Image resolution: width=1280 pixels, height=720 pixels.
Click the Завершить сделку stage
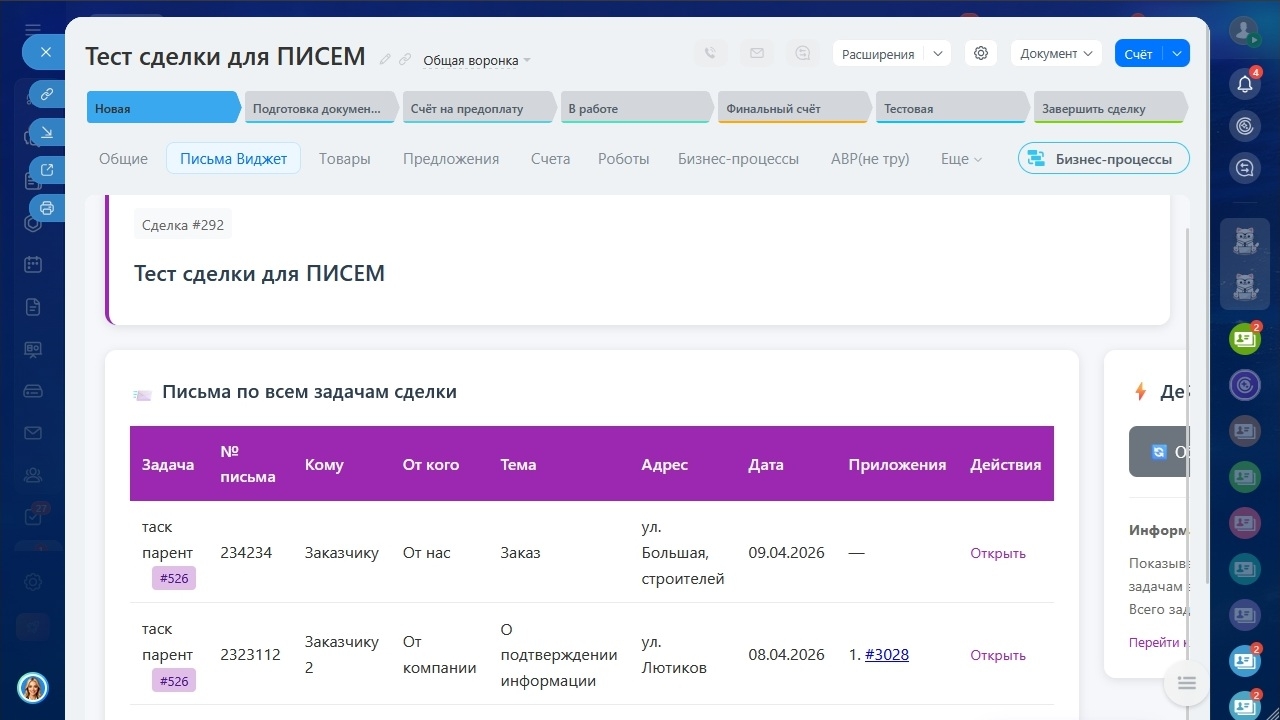[x=1110, y=108]
